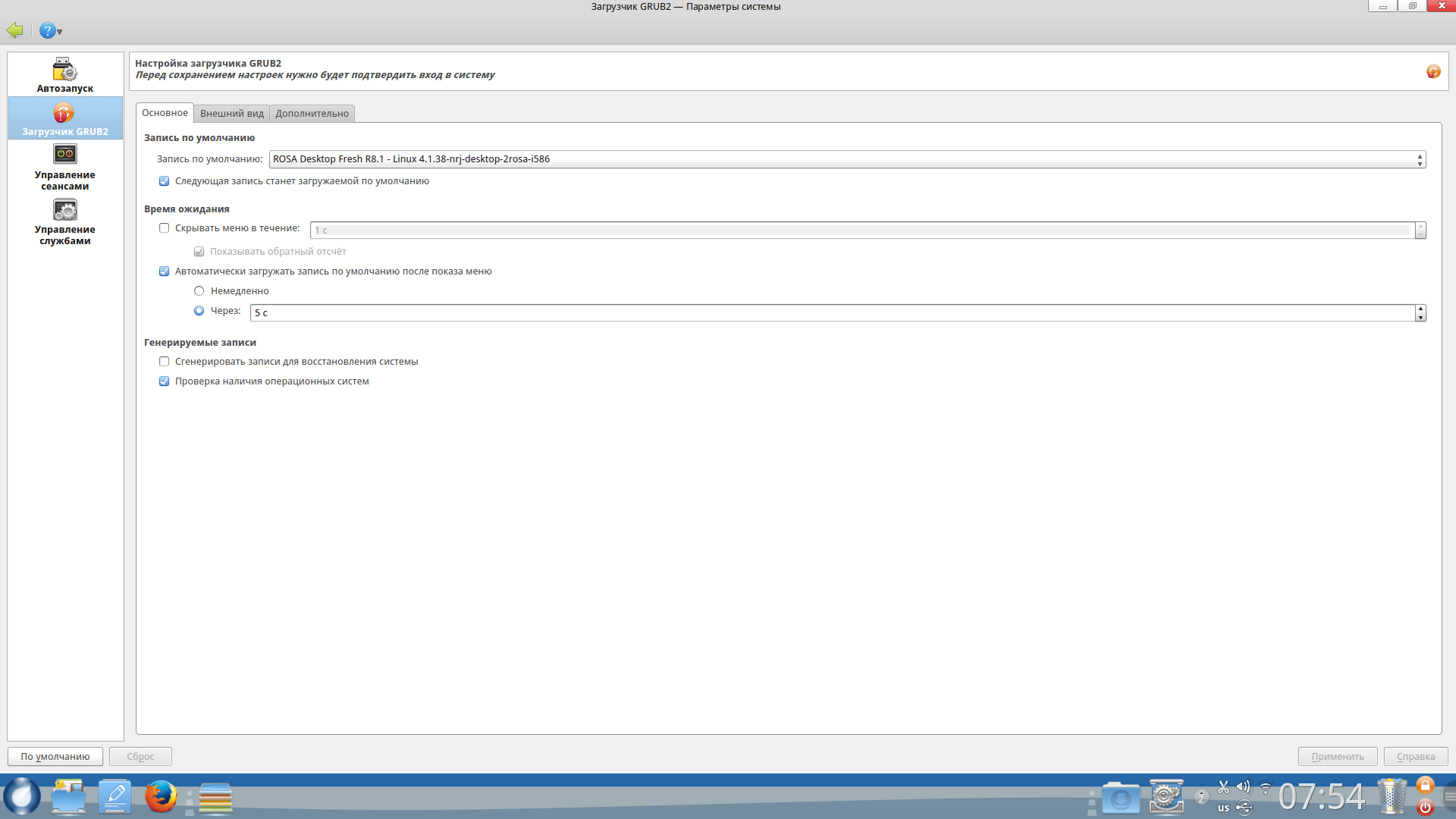Viewport: 1456px width, 819px height.
Task: Click the green back arrow
Action: tap(15, 30)
